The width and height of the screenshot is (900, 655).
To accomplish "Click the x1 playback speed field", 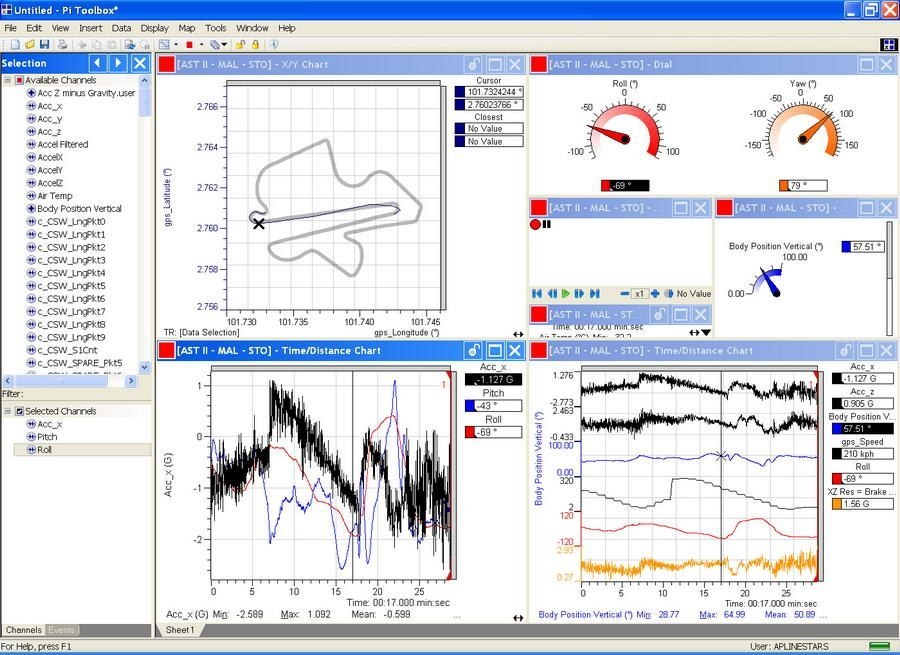I will click(x=639, y=293).
